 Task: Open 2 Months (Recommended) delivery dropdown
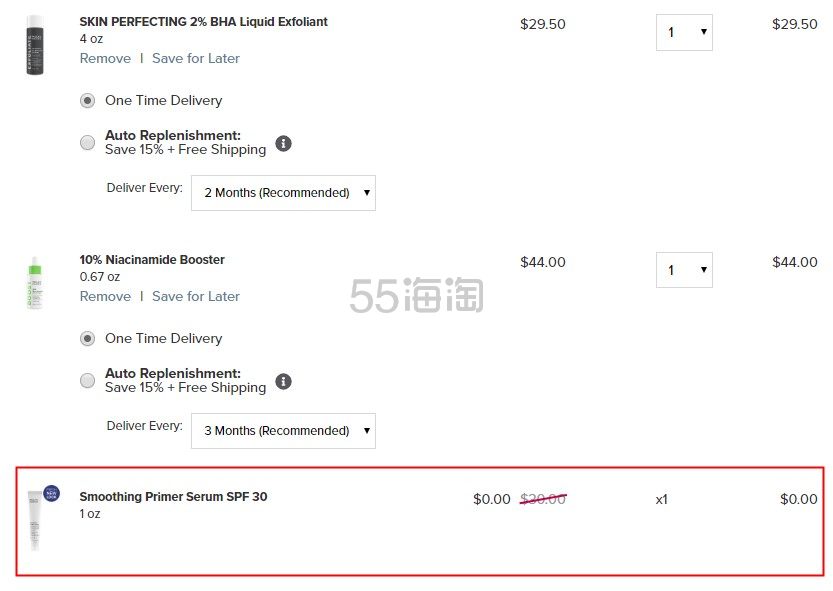(283, 193)
